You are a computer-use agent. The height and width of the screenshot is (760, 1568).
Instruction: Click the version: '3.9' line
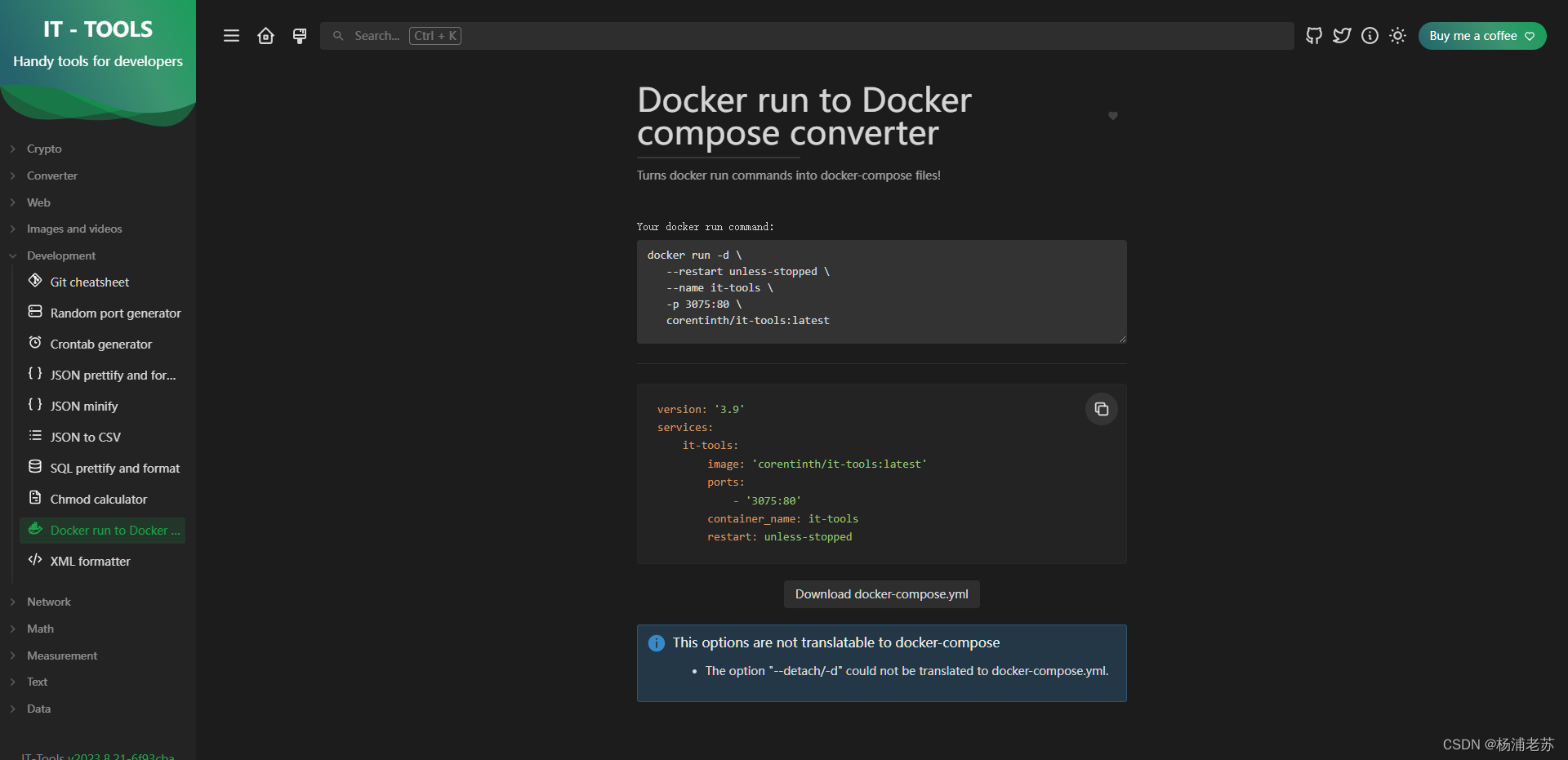click(701, 410)
